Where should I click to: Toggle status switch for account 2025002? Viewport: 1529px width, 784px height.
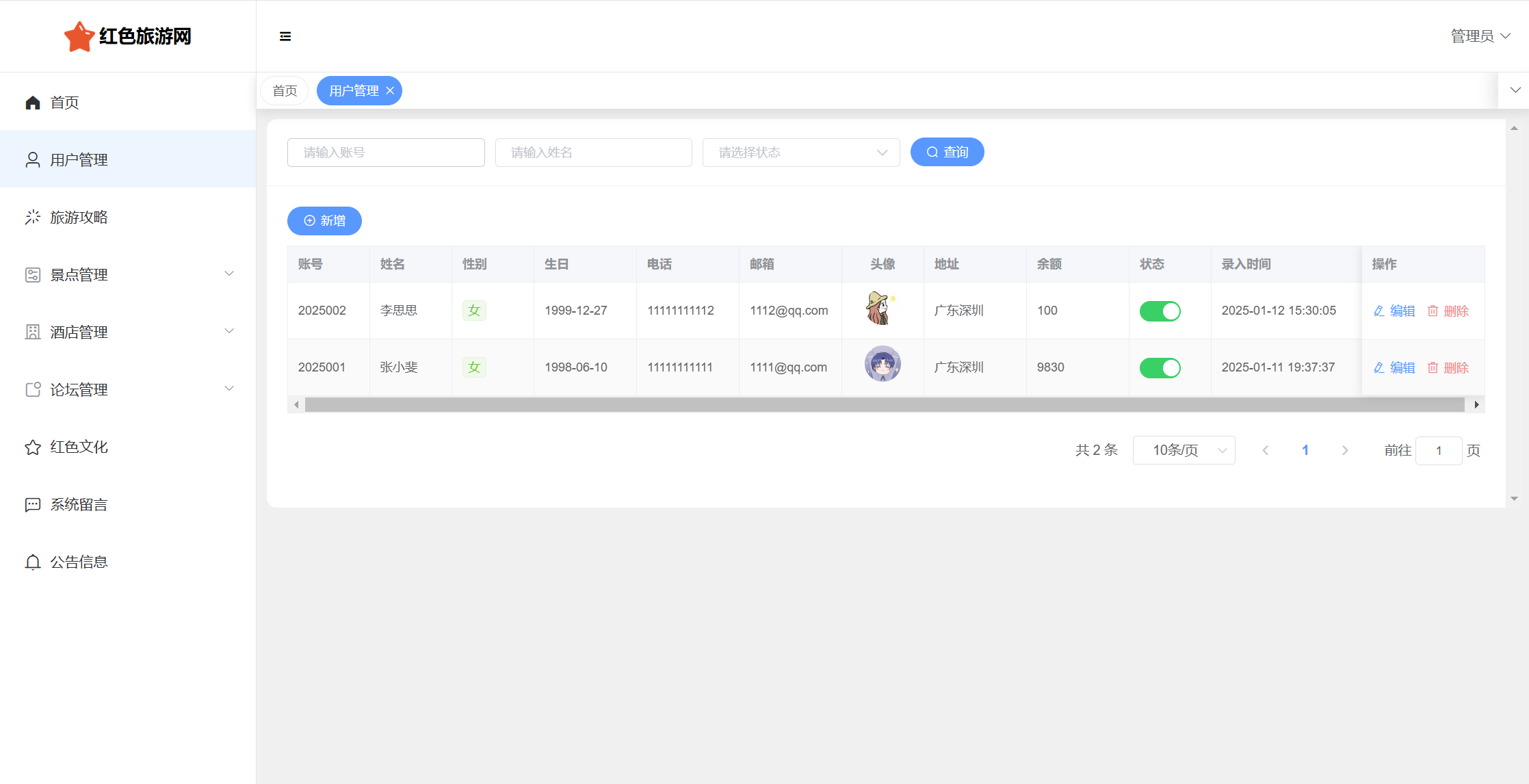tap(1160, 311)
